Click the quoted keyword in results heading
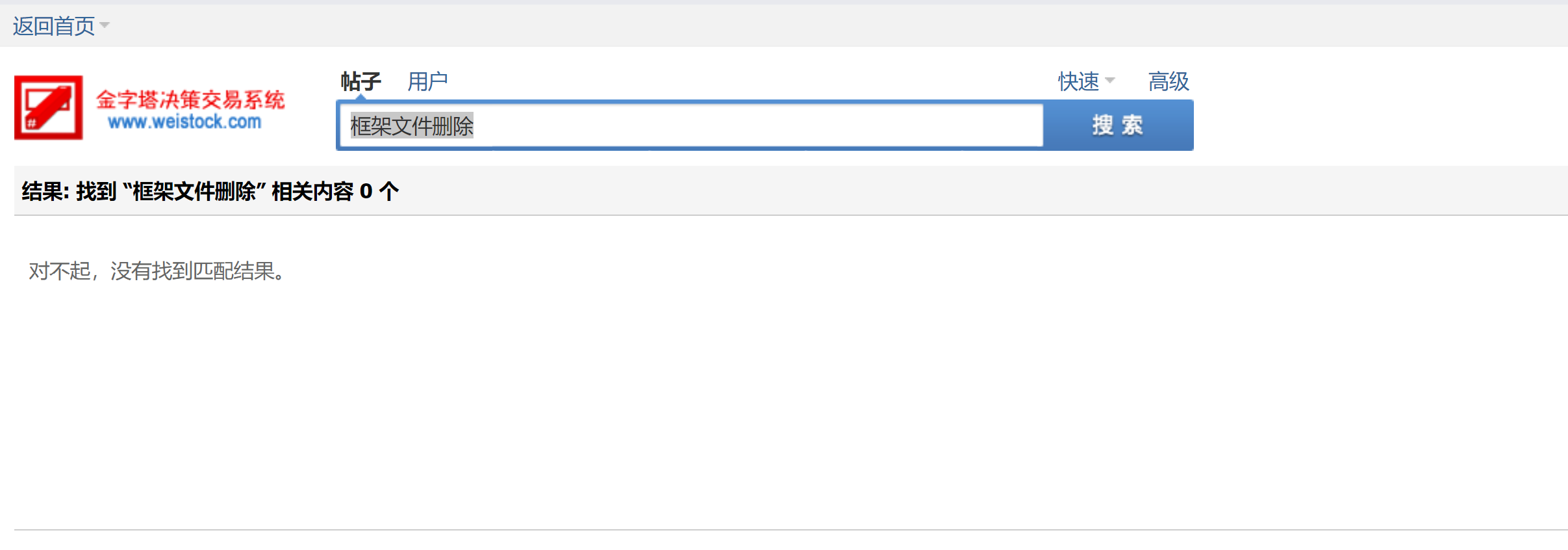 coord(194,191)
